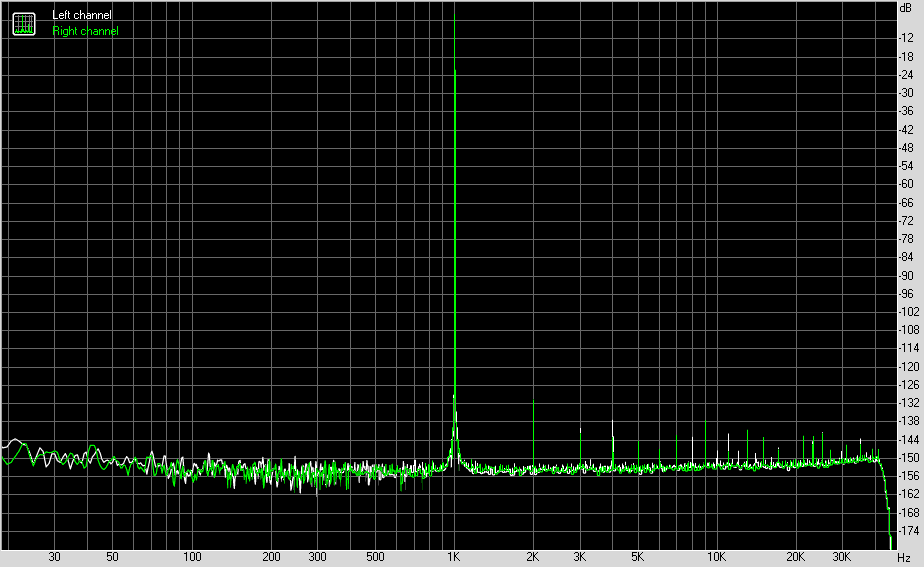Click the '-24' dB scale label

[906, 75]
